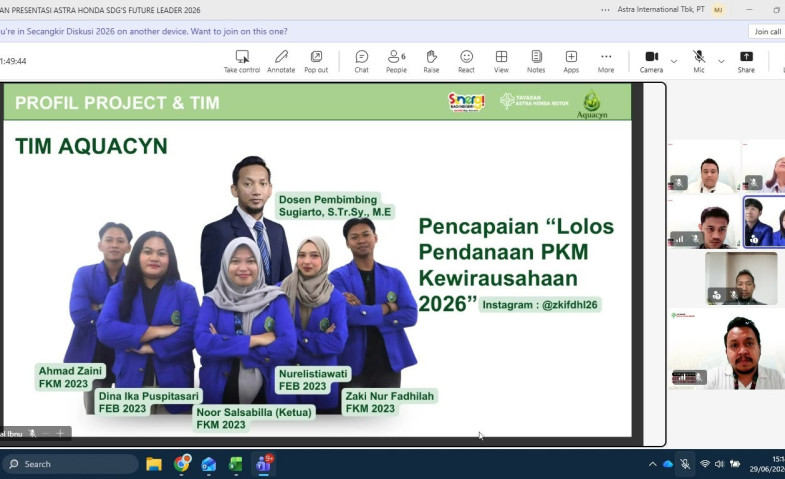The height and width of the screenshot is (479, 785).
Task: Select top-left participant video in white shirt
Action: tap(704, 167)
